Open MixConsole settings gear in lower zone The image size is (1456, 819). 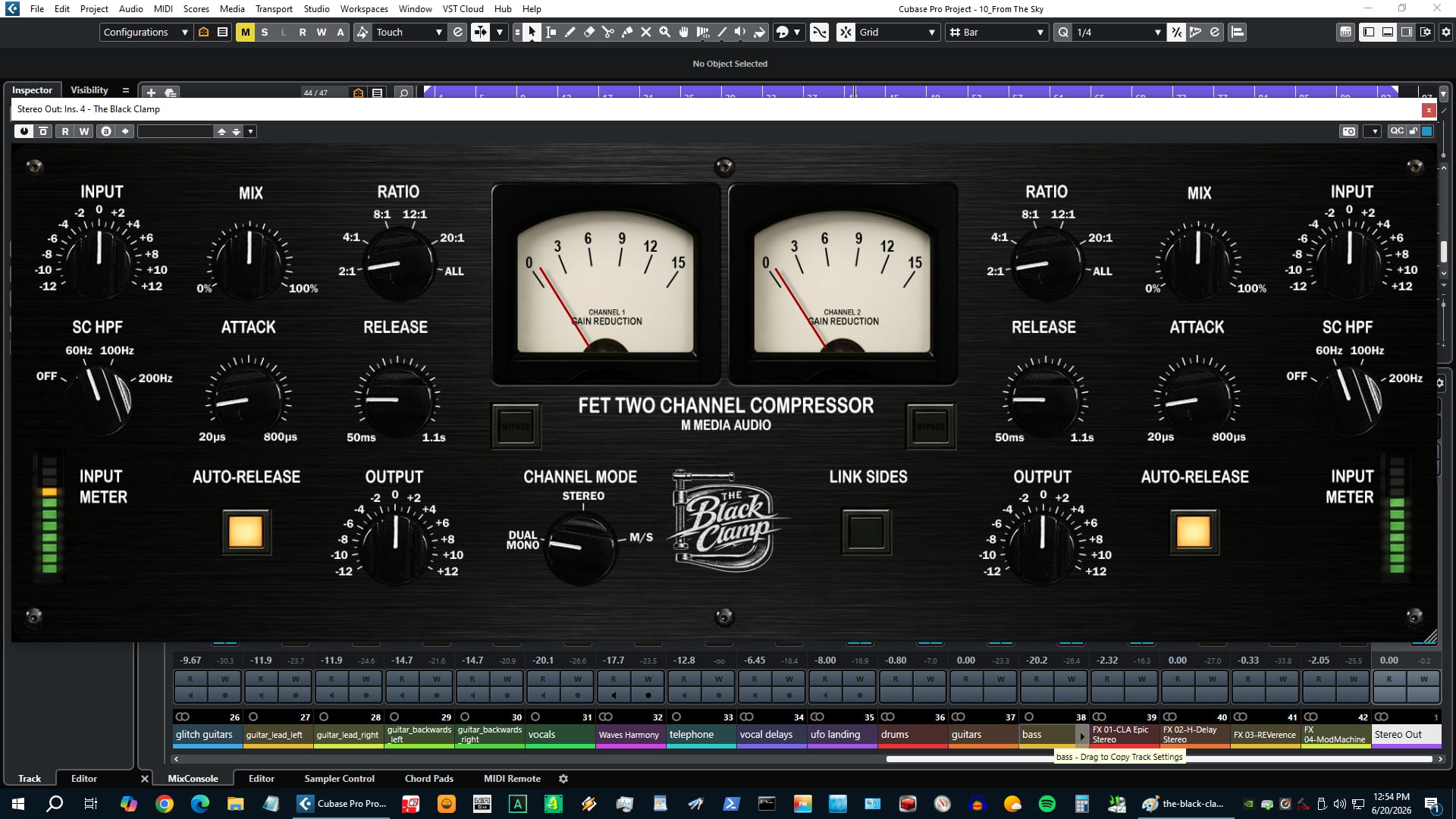pos(563,779)
